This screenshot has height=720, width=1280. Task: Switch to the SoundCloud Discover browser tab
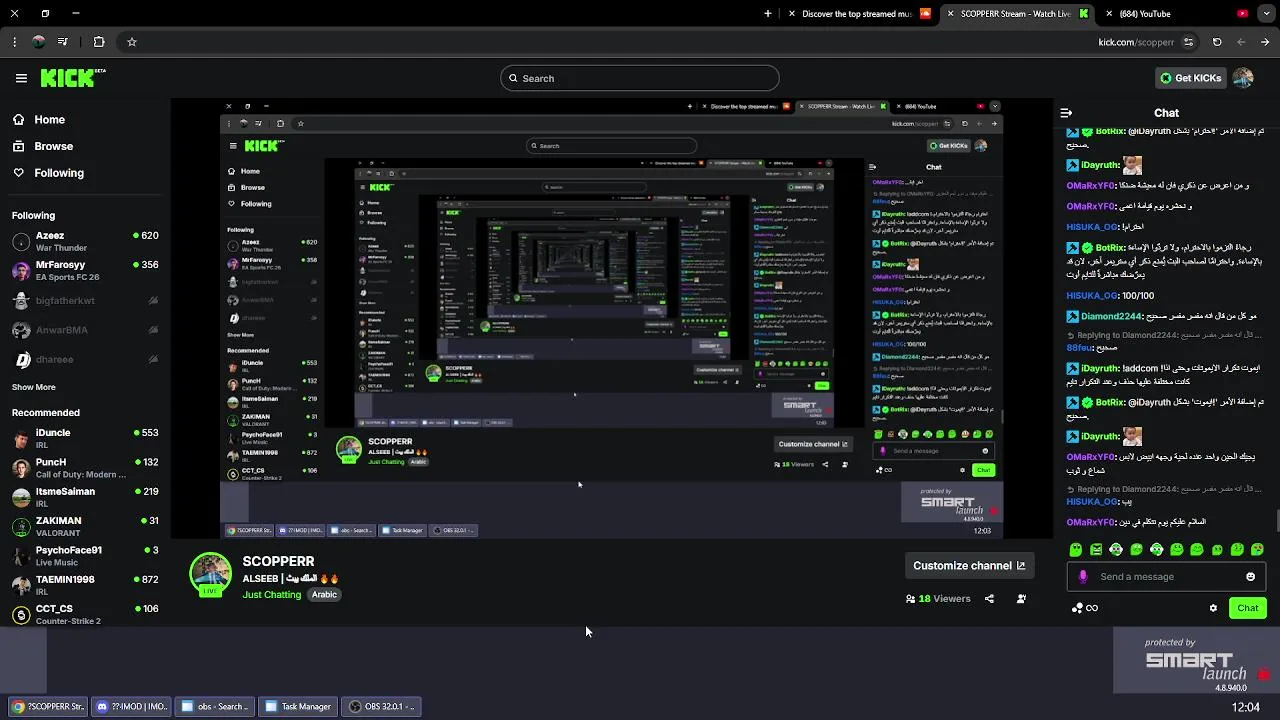point(860,14)
